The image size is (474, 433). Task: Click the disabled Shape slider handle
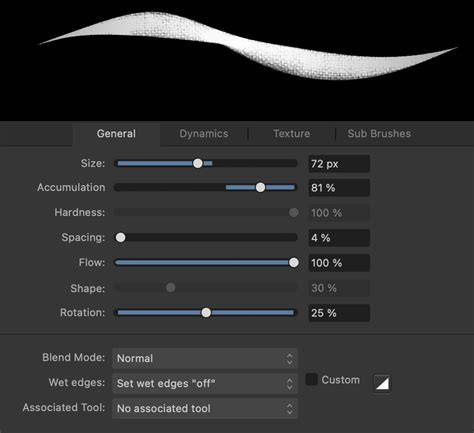pos(171,288)
